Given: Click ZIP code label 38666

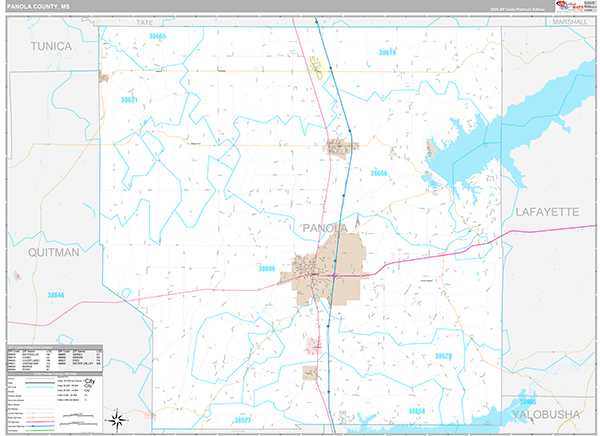Looking at the screenshot, I should (x=378, y=173).
